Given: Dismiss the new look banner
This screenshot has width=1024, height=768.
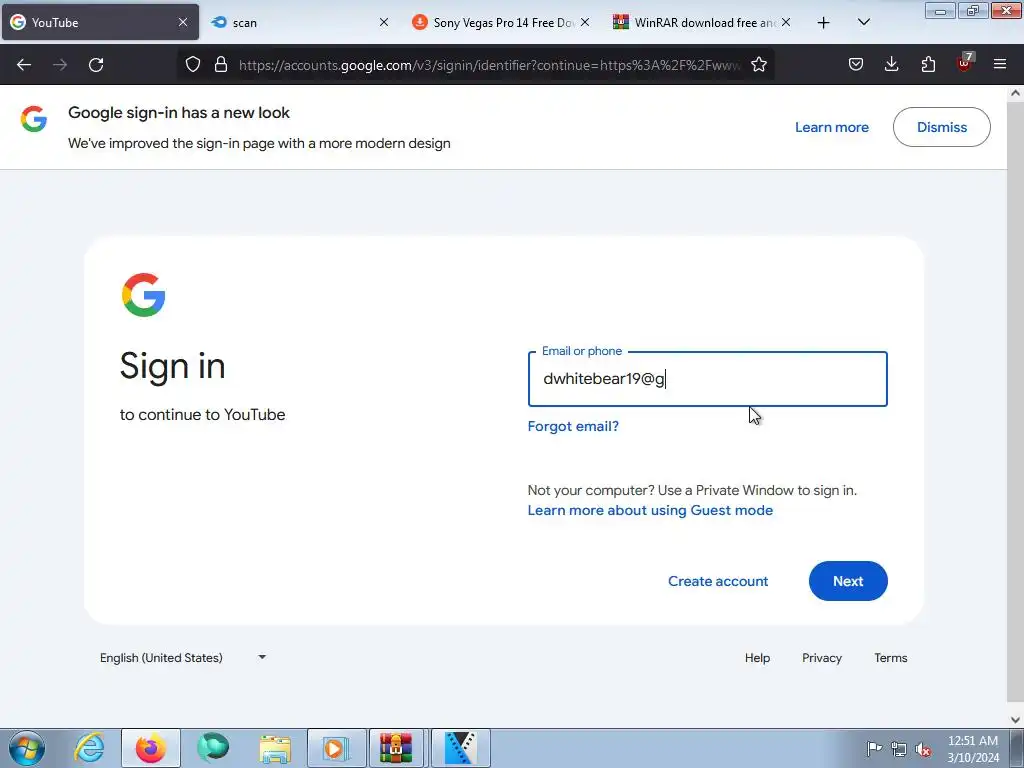Looking at the screenshot, I should tap(942, 127).
